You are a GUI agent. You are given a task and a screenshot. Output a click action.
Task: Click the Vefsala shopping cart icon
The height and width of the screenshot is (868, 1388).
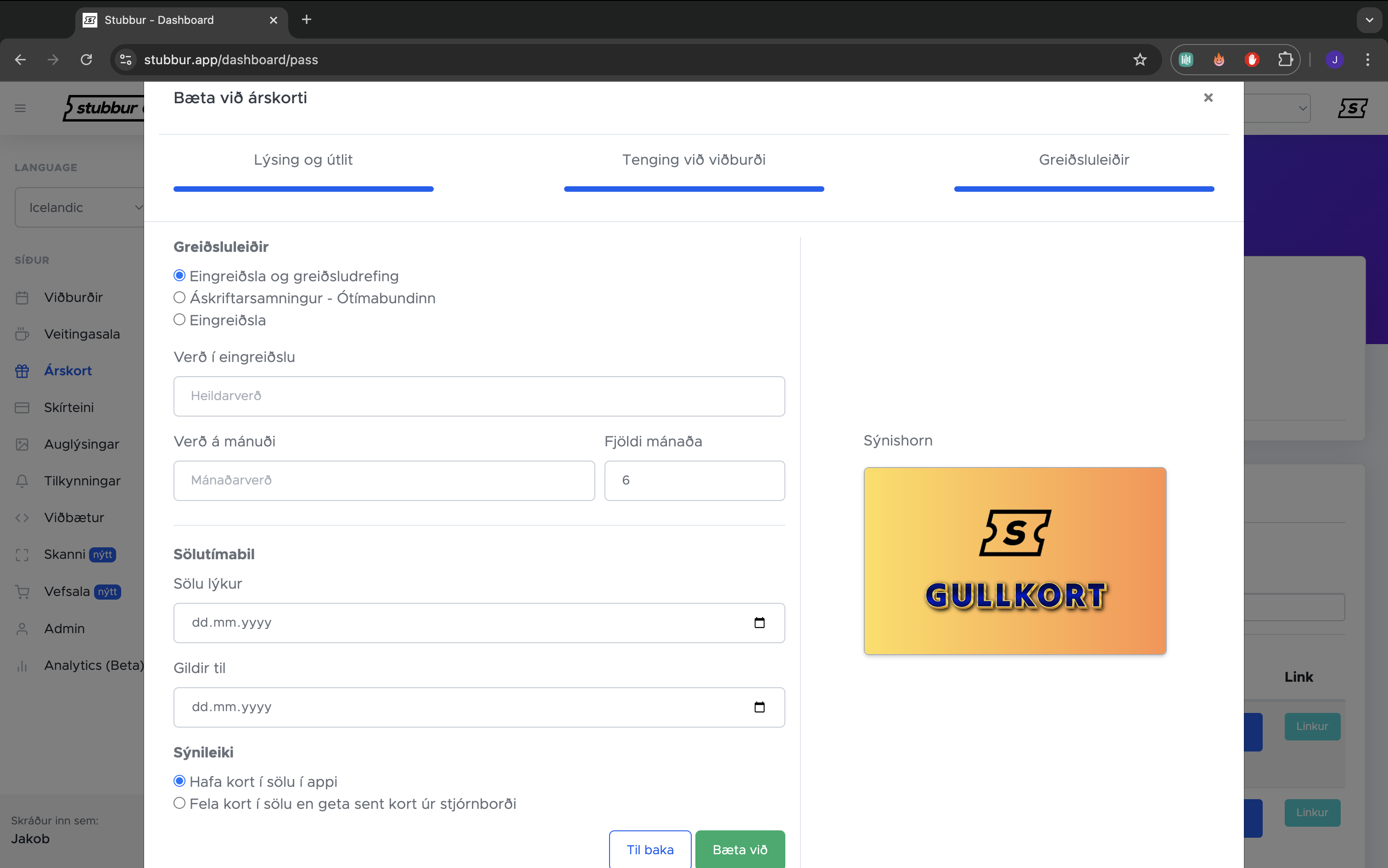point(22,591)
